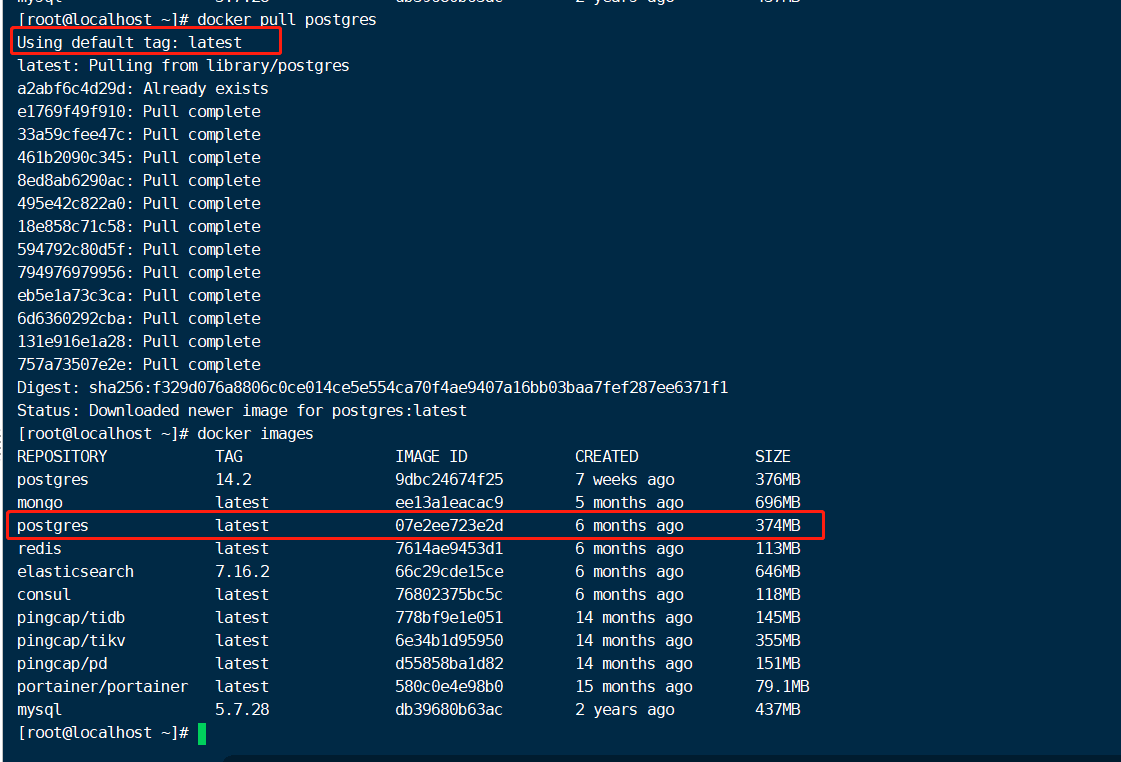Click image ID 'db39680b63ac' in the table's last row
The width and height of the screenshot is (1121, 762).
(x=449, y=710)
